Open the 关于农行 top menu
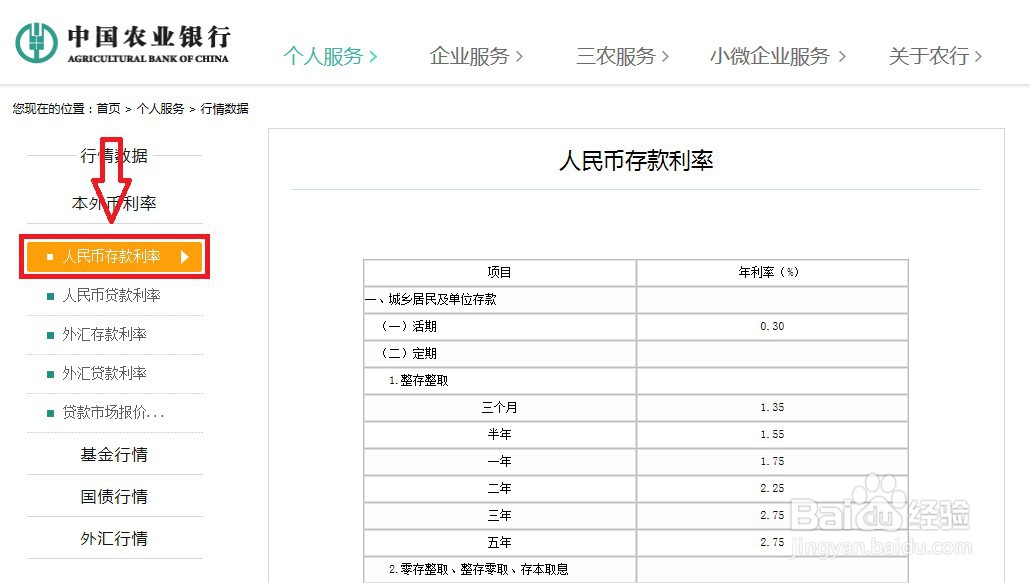The height and width of the screenshot is (583, 1030). click(935, 56)
